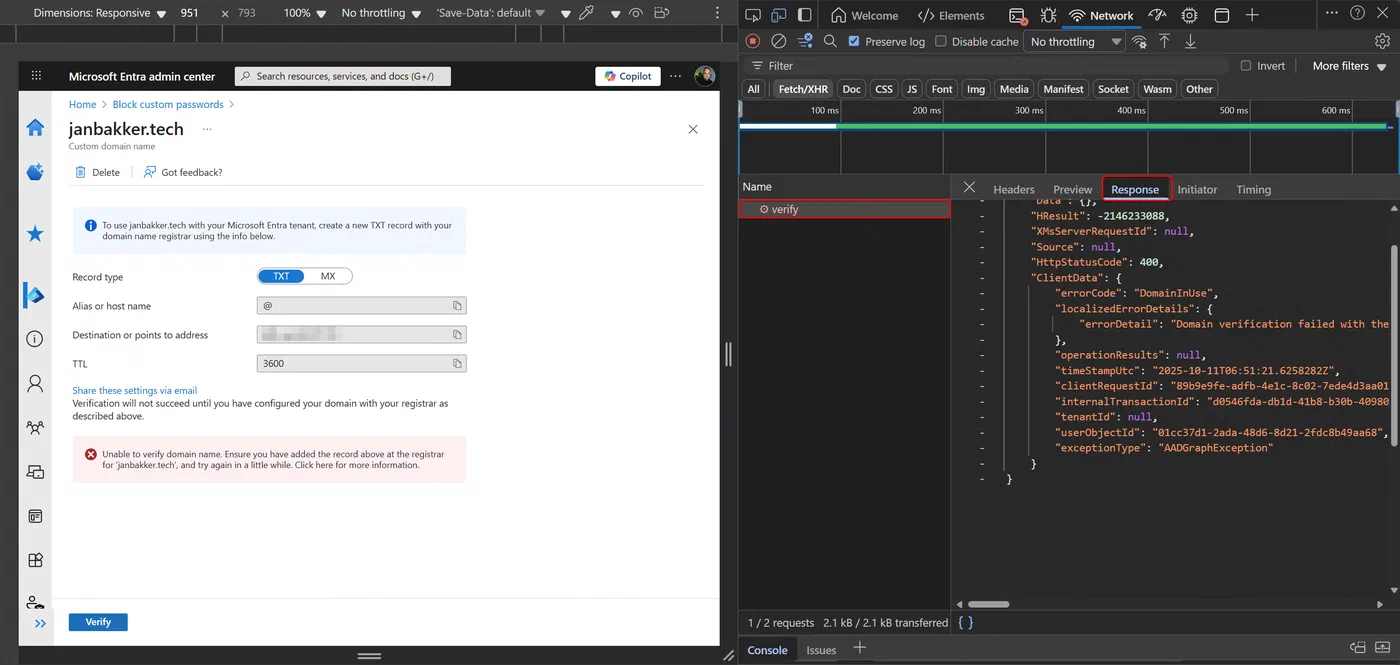The width and height of the screenshot is (1400, 665).
Task: Open the Elements tool tab
Action: (951, 15)
